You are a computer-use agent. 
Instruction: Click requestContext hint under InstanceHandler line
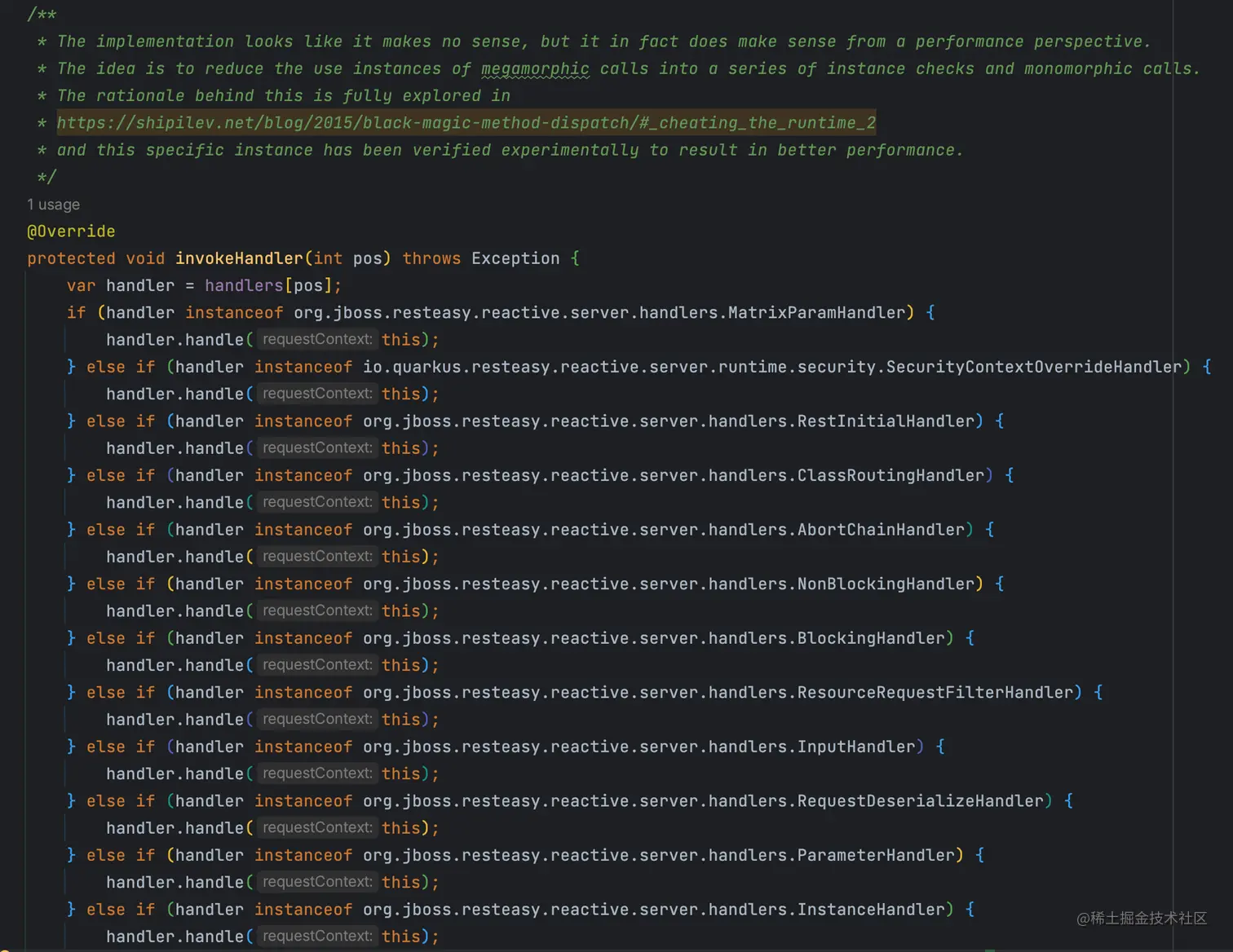317,936
